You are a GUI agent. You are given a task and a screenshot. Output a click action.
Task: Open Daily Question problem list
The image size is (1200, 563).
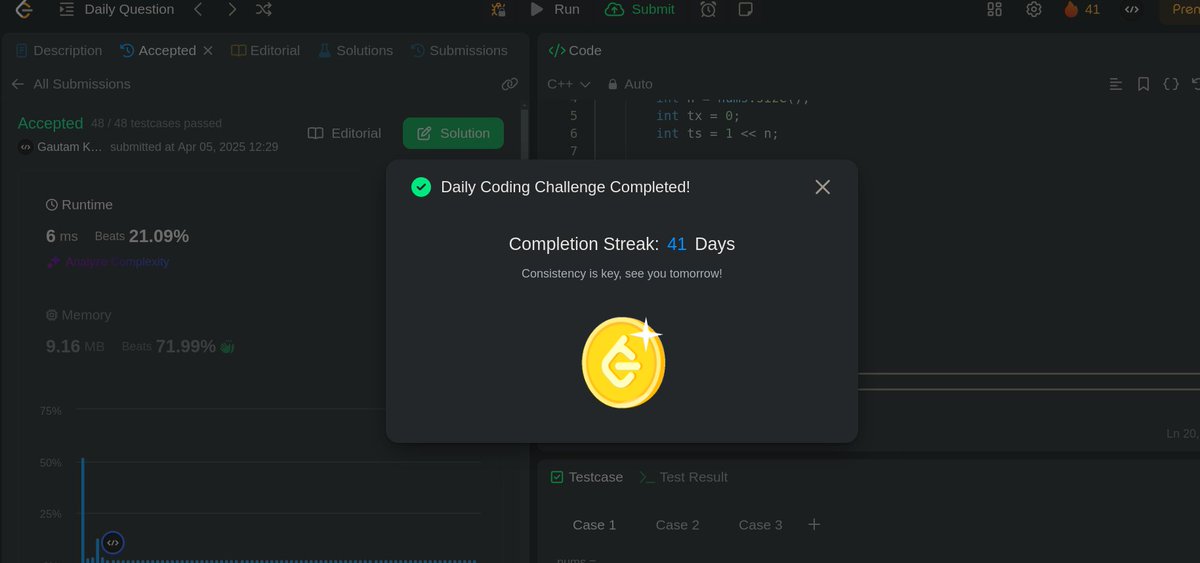(x=117, y=9)
